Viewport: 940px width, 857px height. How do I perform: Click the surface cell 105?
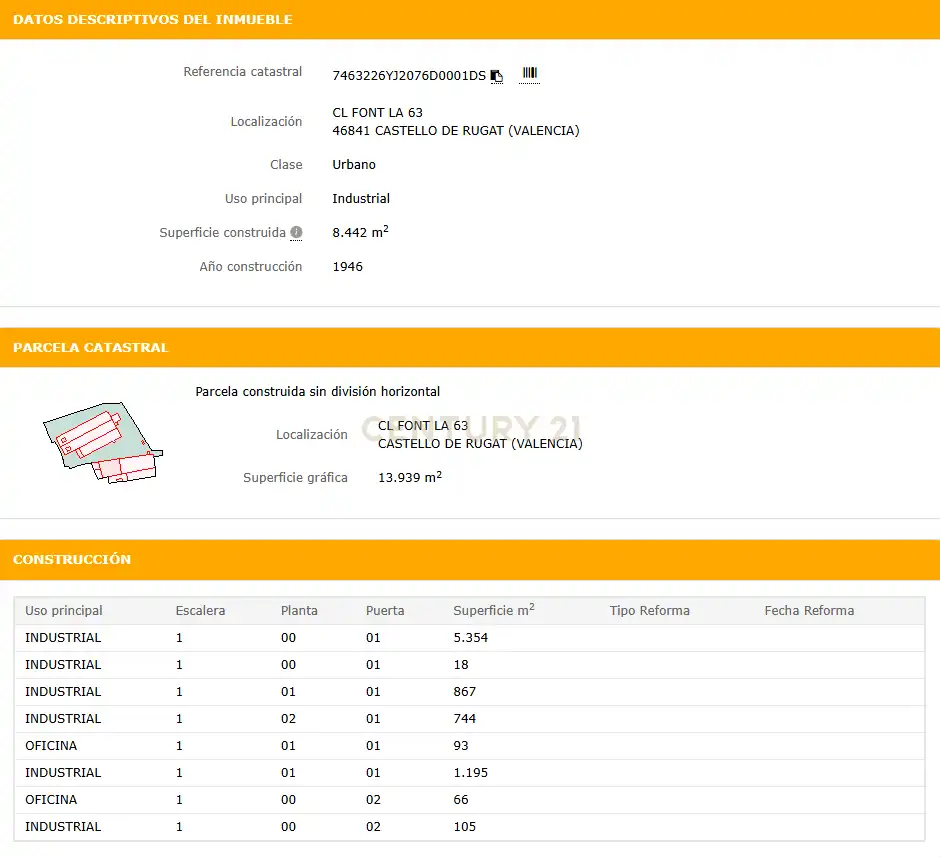click(465, 826)
